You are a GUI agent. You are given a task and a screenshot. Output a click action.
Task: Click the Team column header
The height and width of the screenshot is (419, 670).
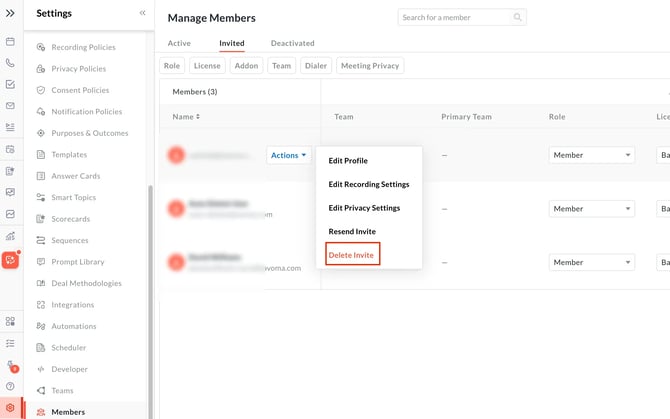click(x=344, y=117)
